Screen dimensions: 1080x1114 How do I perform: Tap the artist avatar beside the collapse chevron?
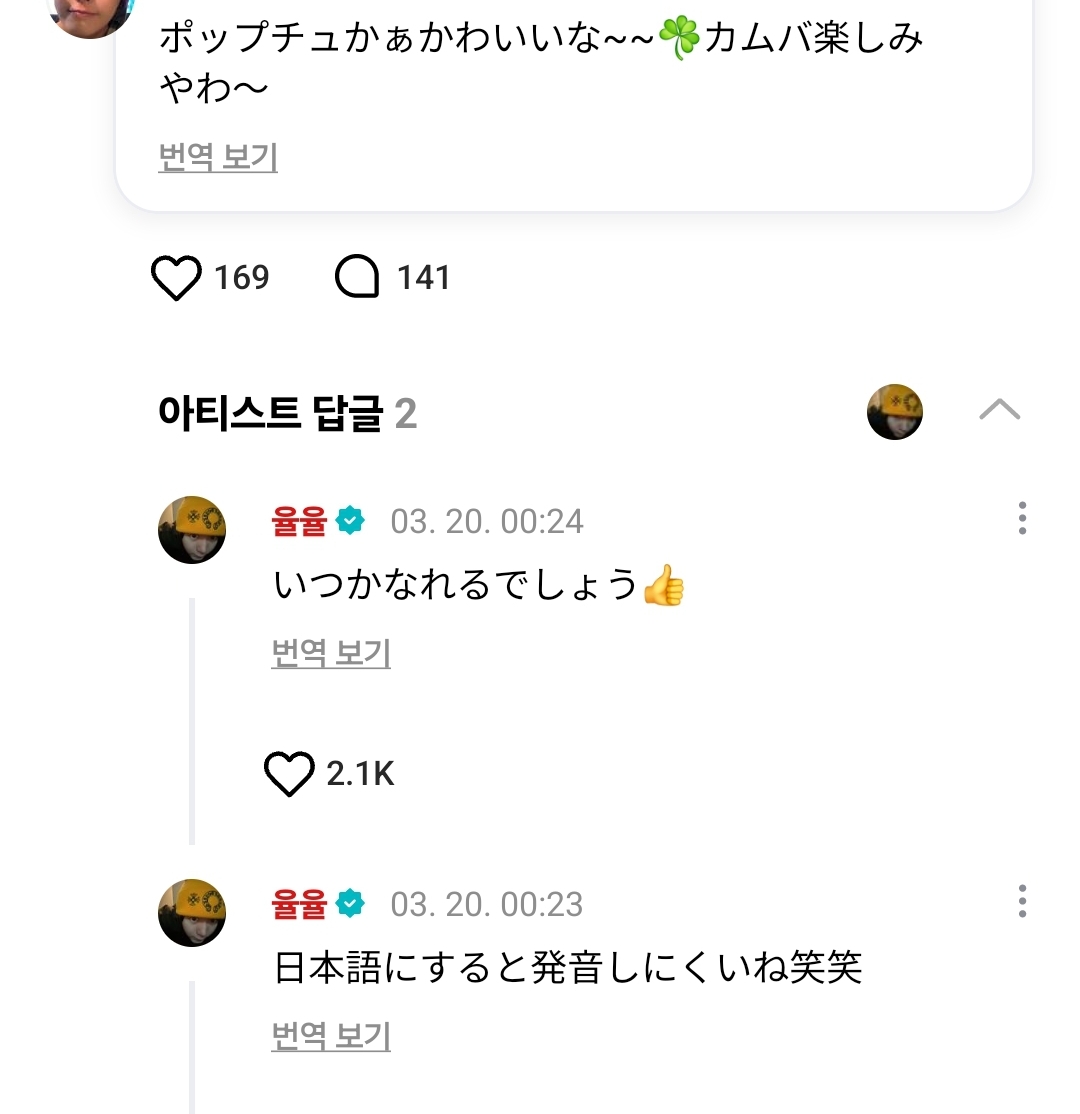pyautogui.click(x=894, y=411)
